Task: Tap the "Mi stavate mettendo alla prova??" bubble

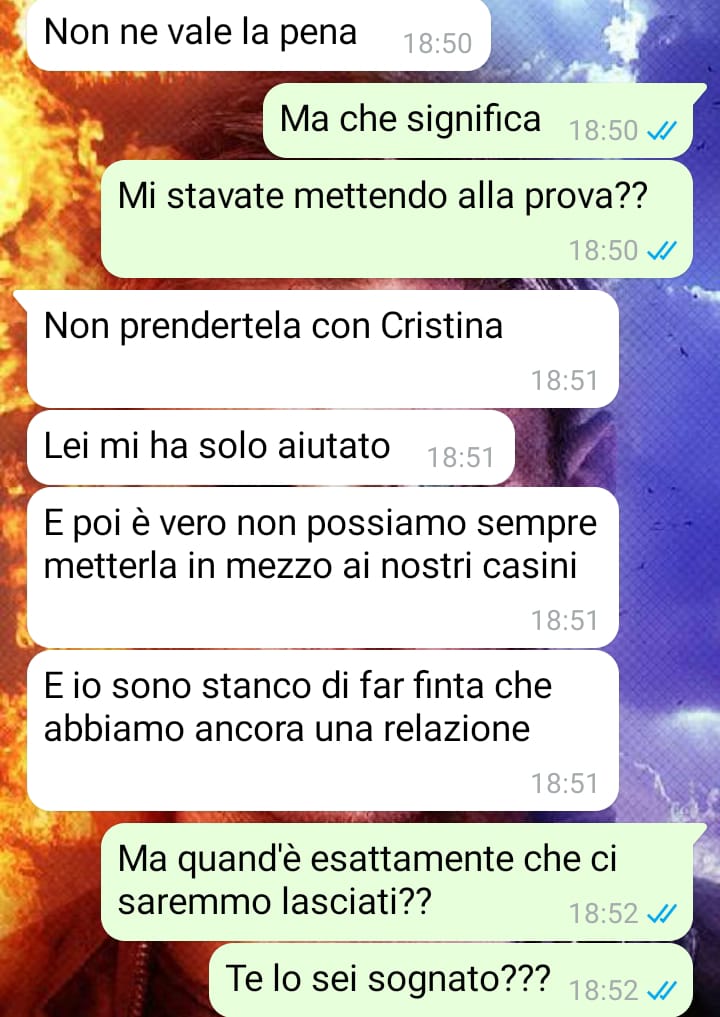Action: point(396,219)
